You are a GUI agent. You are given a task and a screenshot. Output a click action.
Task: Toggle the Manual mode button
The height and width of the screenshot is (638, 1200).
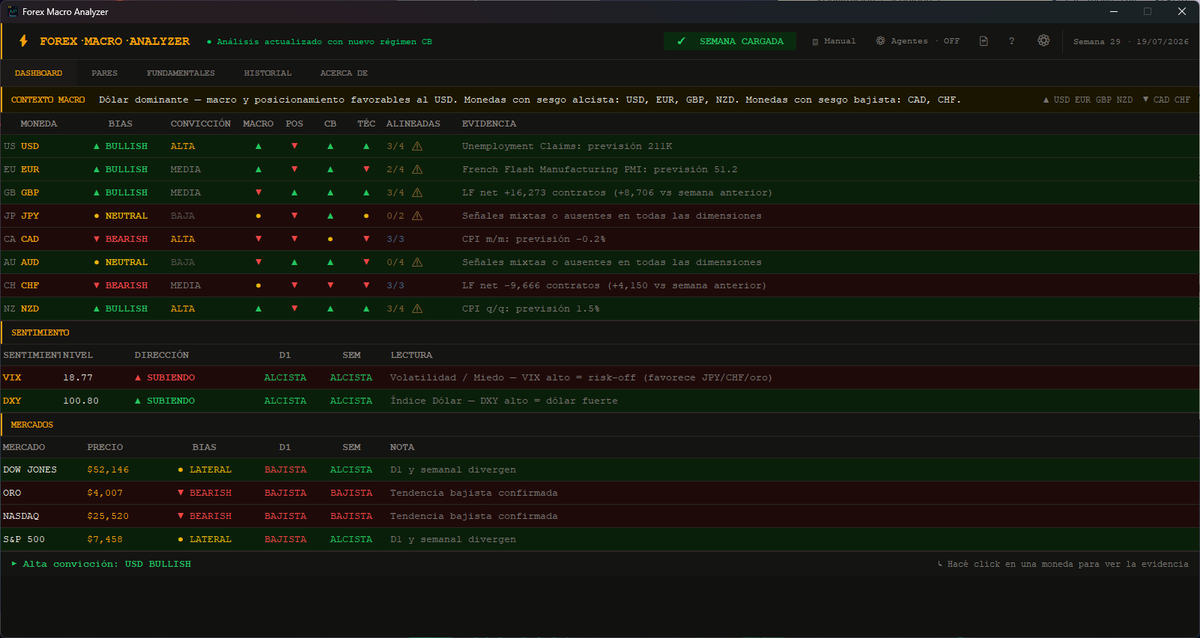(833, 41)
